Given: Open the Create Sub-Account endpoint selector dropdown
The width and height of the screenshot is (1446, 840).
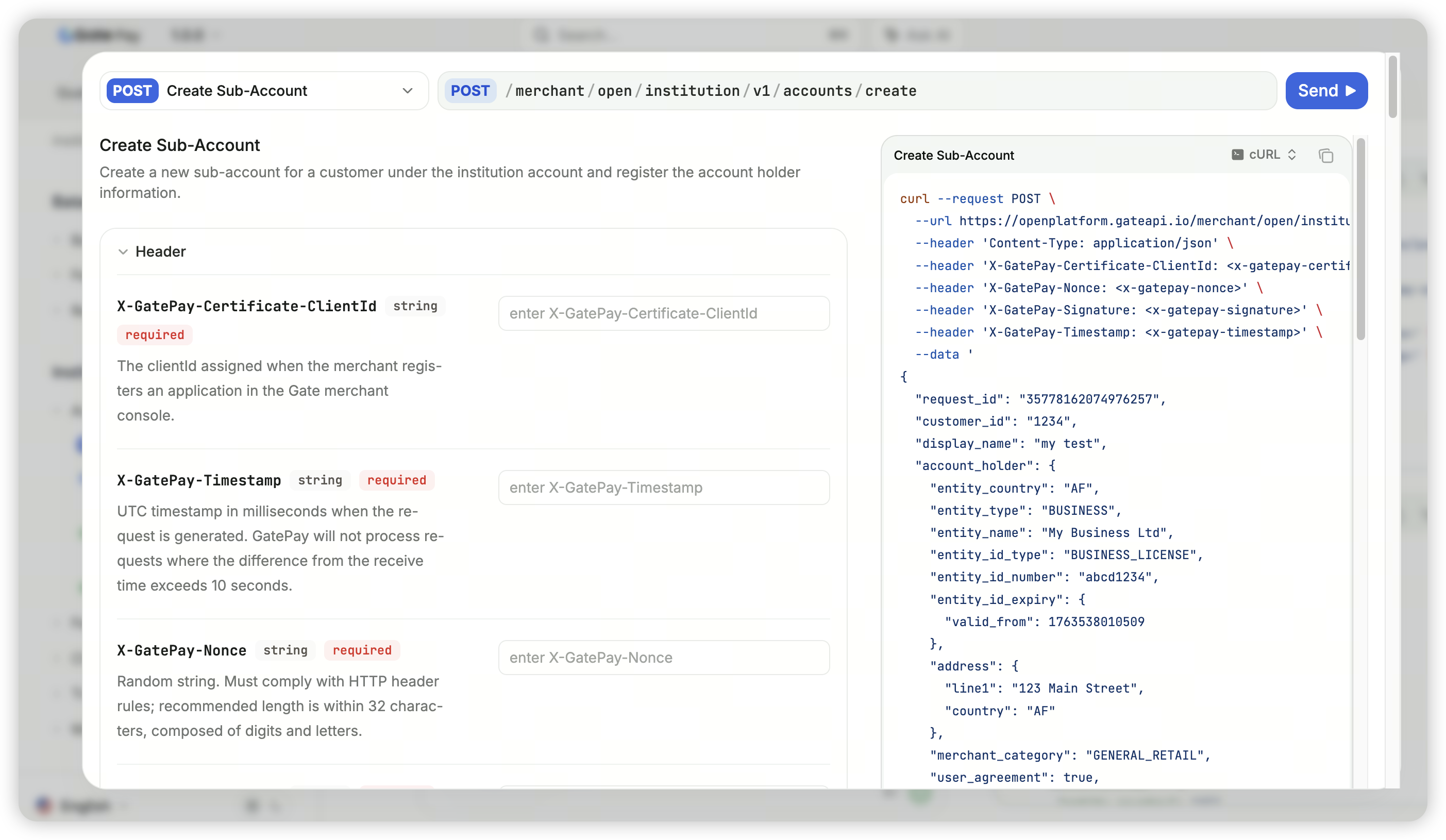Looking at the screenshot, I should [264, 91].
